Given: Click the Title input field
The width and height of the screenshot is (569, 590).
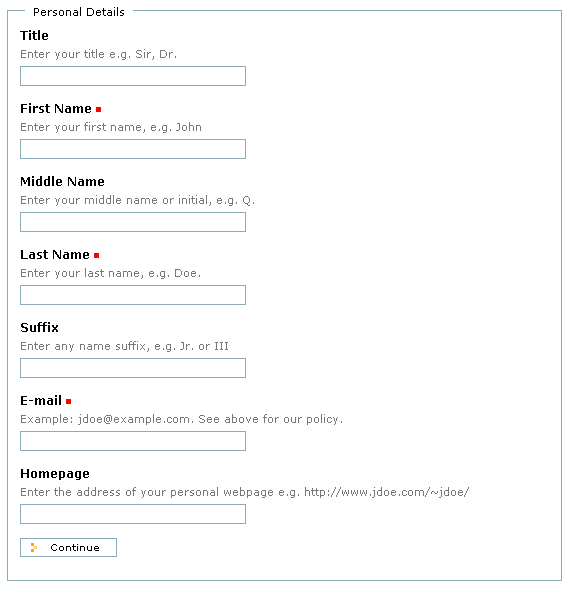Looking at the screenshot, I should pos(133,76).
